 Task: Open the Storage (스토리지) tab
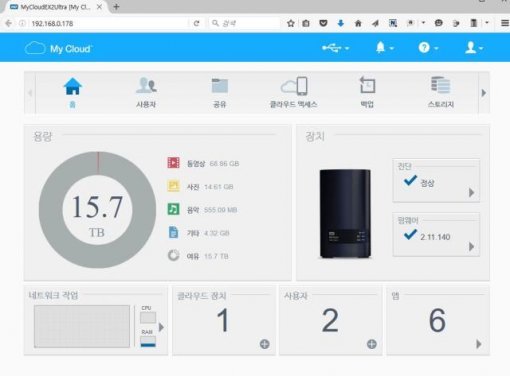tap(441, 92)
